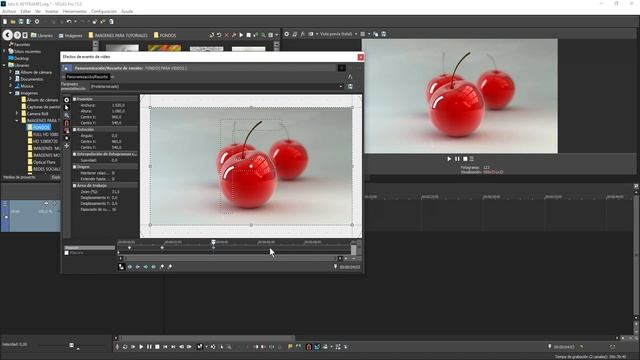
Task: Play the video in the preview window
Action: click(449, 159)
